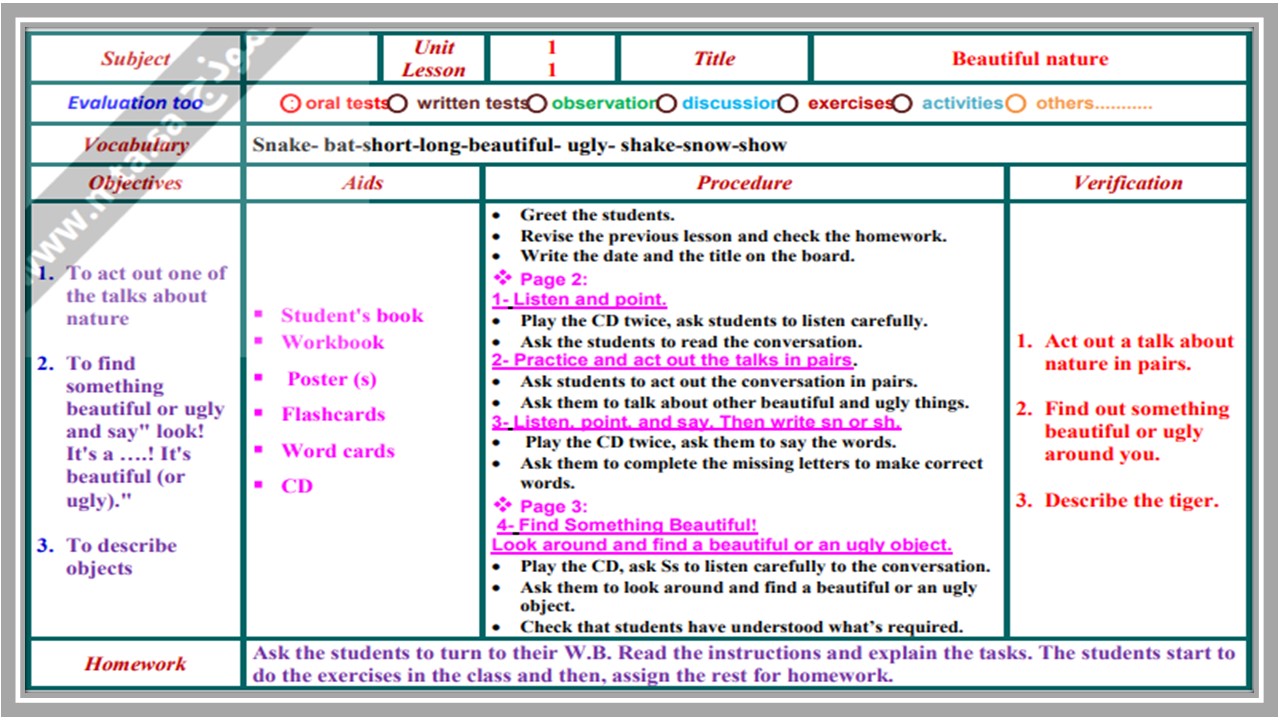1280x720 pixels.
Task: Click the 'Page 2:' heading
Action: [553, 279]
